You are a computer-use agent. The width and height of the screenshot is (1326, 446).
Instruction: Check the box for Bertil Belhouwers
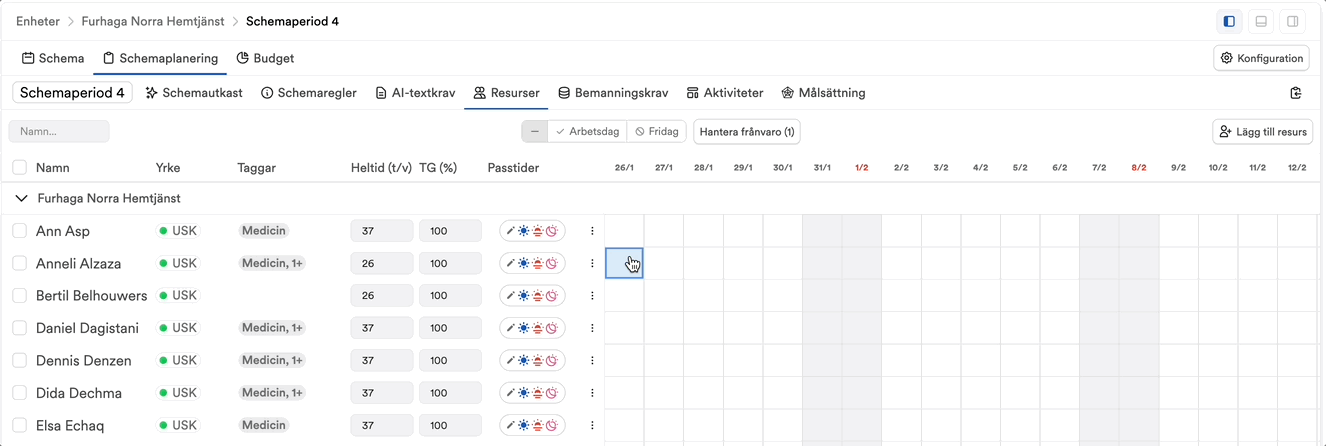tap(19, 296)
